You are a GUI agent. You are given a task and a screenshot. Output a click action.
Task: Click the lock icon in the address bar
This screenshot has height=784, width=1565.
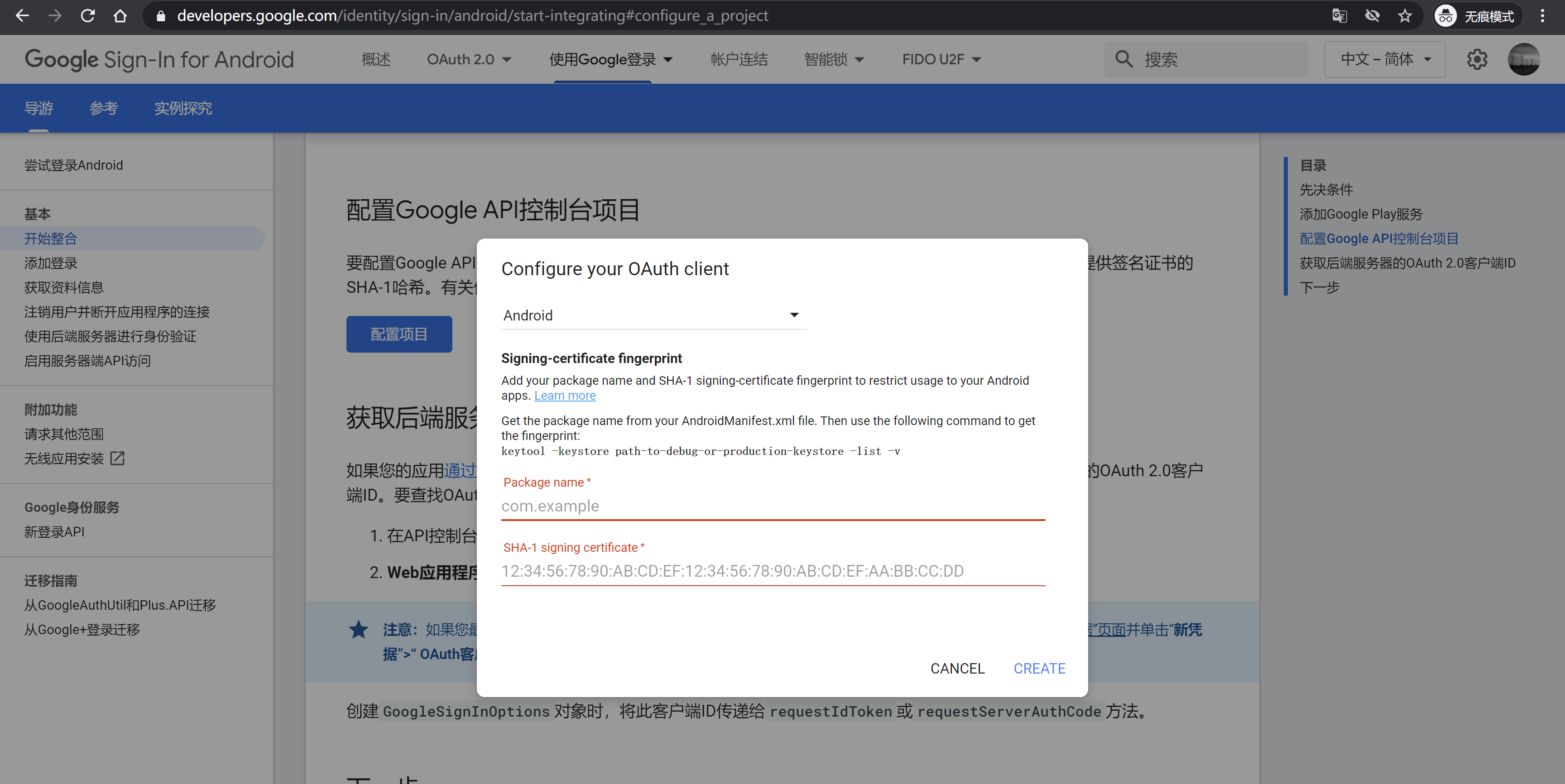coord(160,16)
